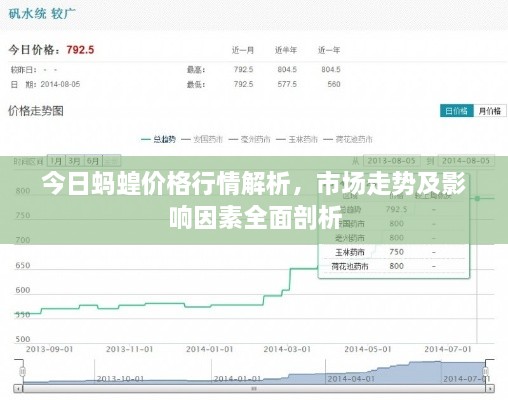Click the horizontal scrollbar thumb grip
Viewport: 508px width, 400px height.
point(254,389)
